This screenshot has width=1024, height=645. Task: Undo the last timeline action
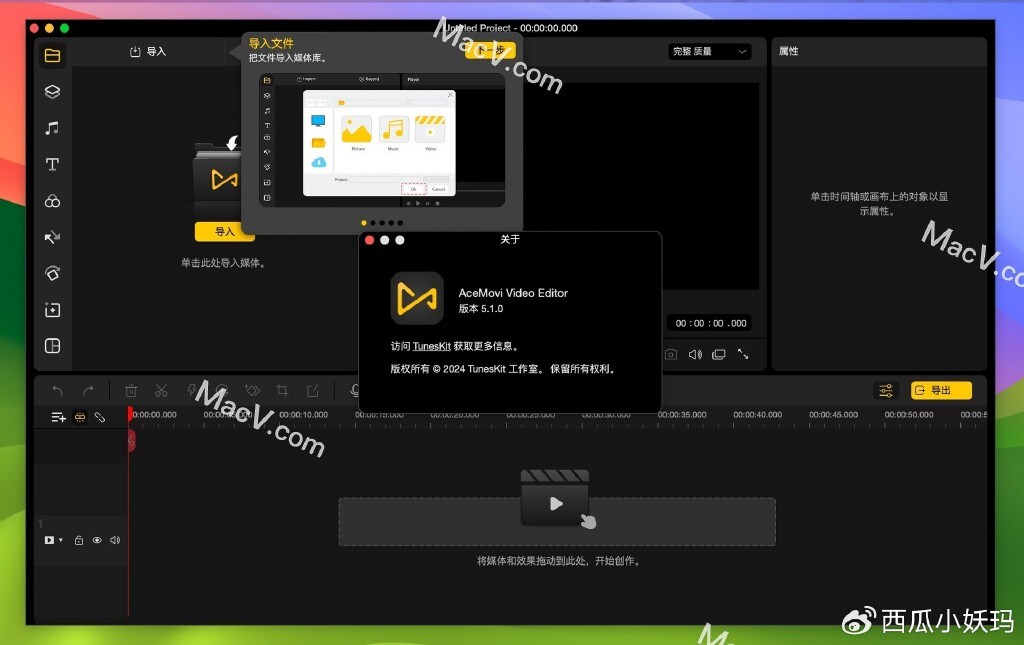[57, 390]
